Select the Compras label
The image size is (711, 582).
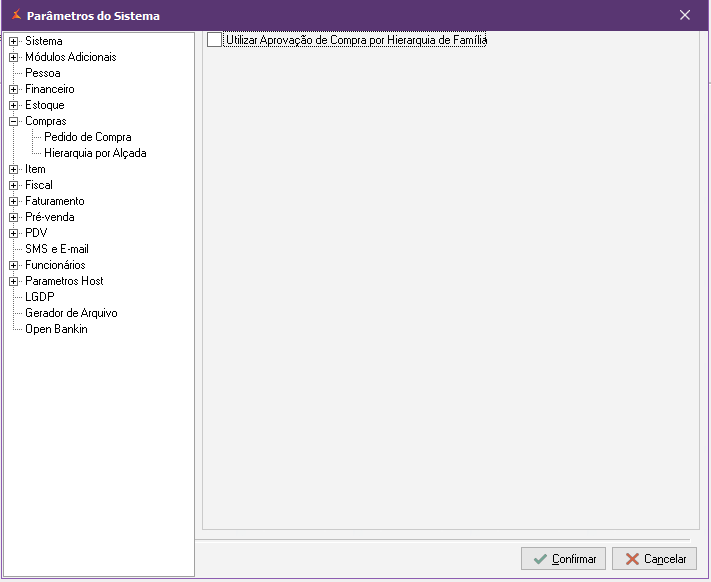(45, 121)
